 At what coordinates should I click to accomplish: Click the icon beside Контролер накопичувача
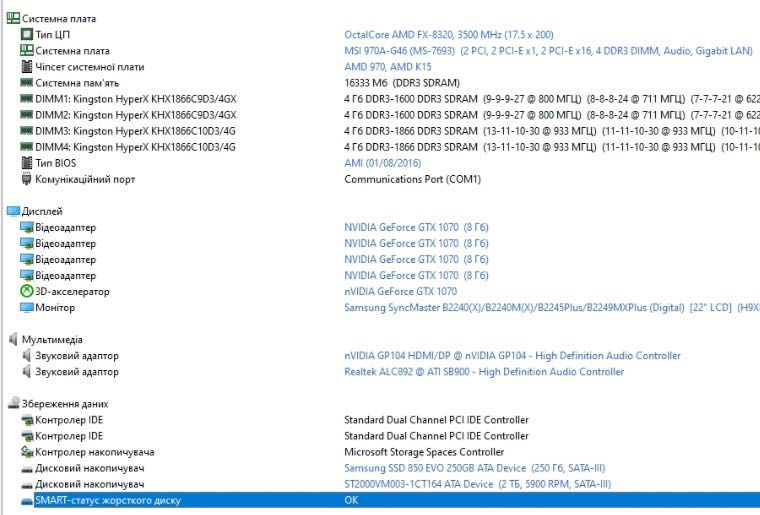pos(27,452)
